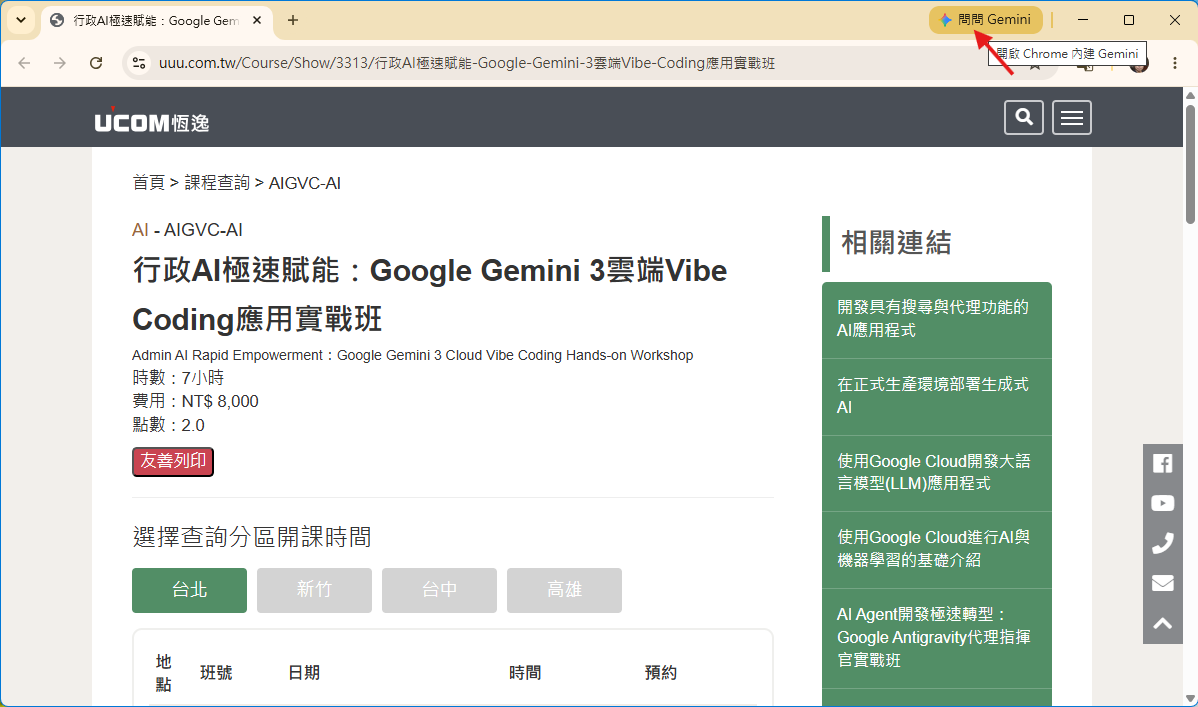Open 使用Google Cloud進行AI與機器學習 link
The width and height of the screenshot is (1198, 707).
click(937, 549)
